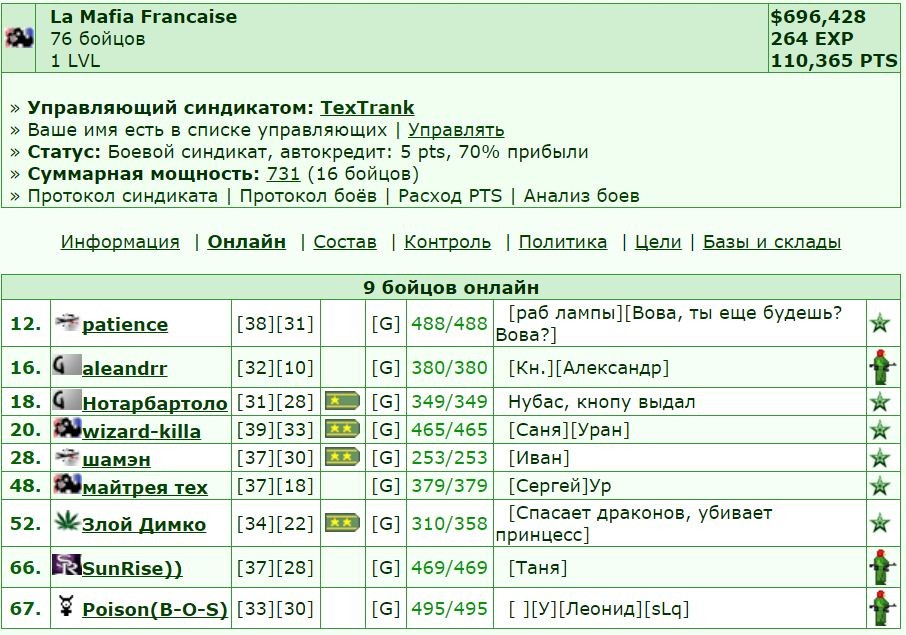This screenshot has width=906, height=635.
Task: Open wizard-killa player profile
Action: tap(142, 431)
